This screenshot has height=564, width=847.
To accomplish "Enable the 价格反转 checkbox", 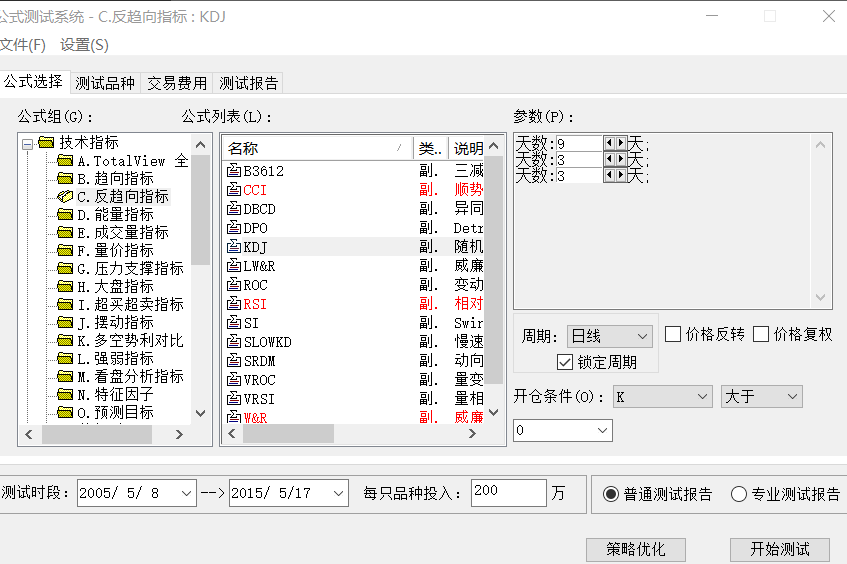I will point(673,334).
